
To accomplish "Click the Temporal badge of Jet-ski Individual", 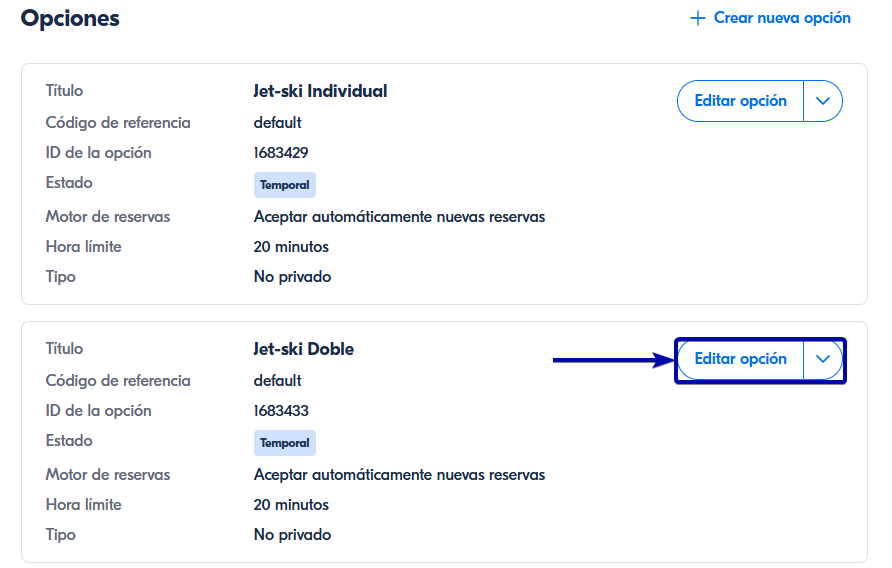I will [285, 185].
